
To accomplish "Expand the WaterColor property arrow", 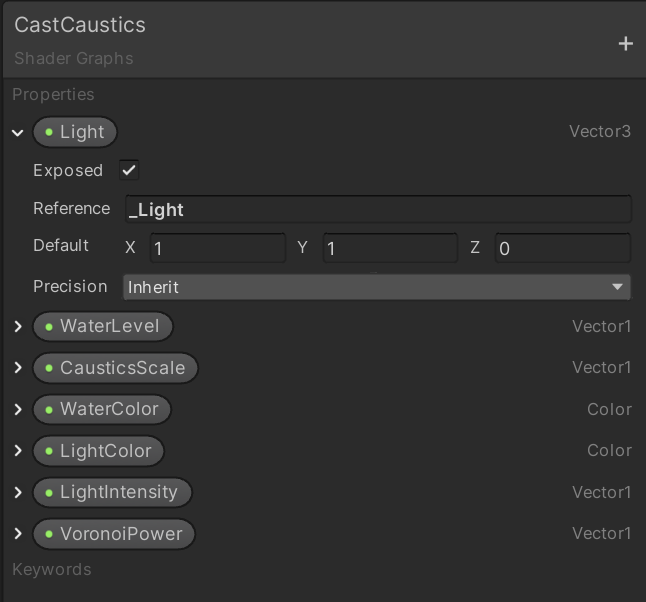I will [x=17, y=409].
